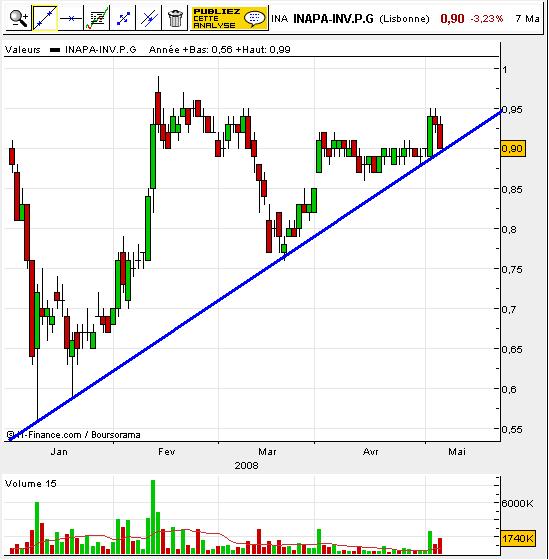This screenshot has height=560, width=549.
Task: Click the Mar month label
Action: 267,451
